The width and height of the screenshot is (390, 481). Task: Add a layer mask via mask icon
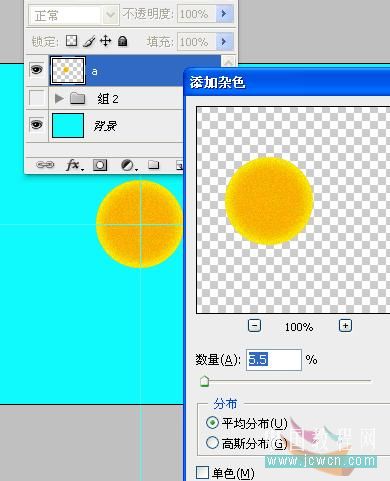click(100, 165)
